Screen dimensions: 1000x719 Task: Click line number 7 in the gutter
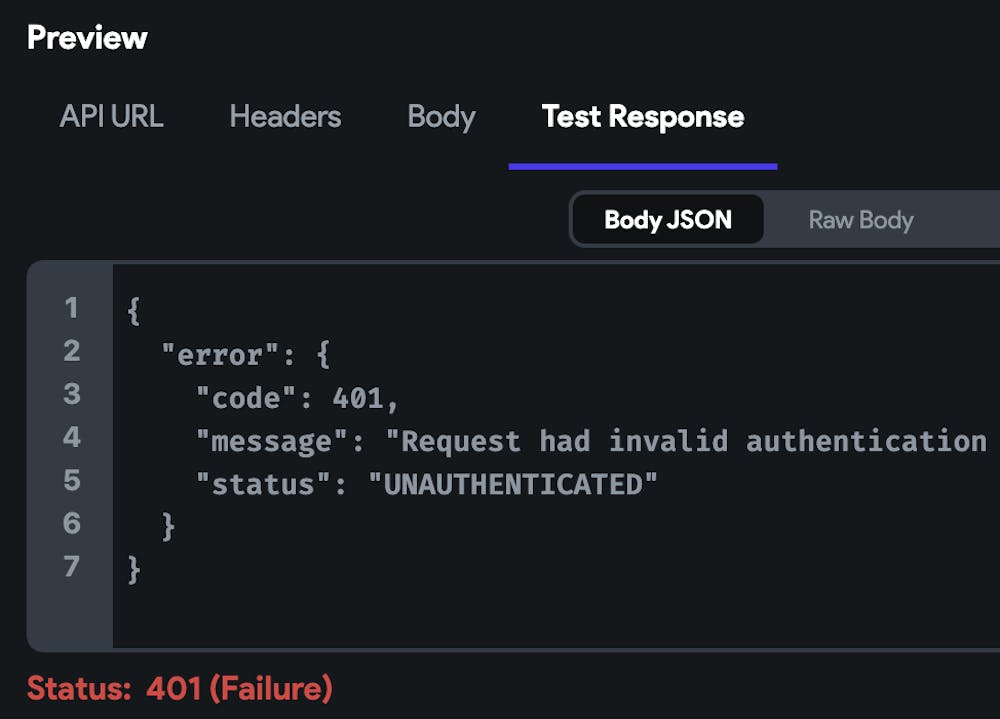tap(71, 566)
